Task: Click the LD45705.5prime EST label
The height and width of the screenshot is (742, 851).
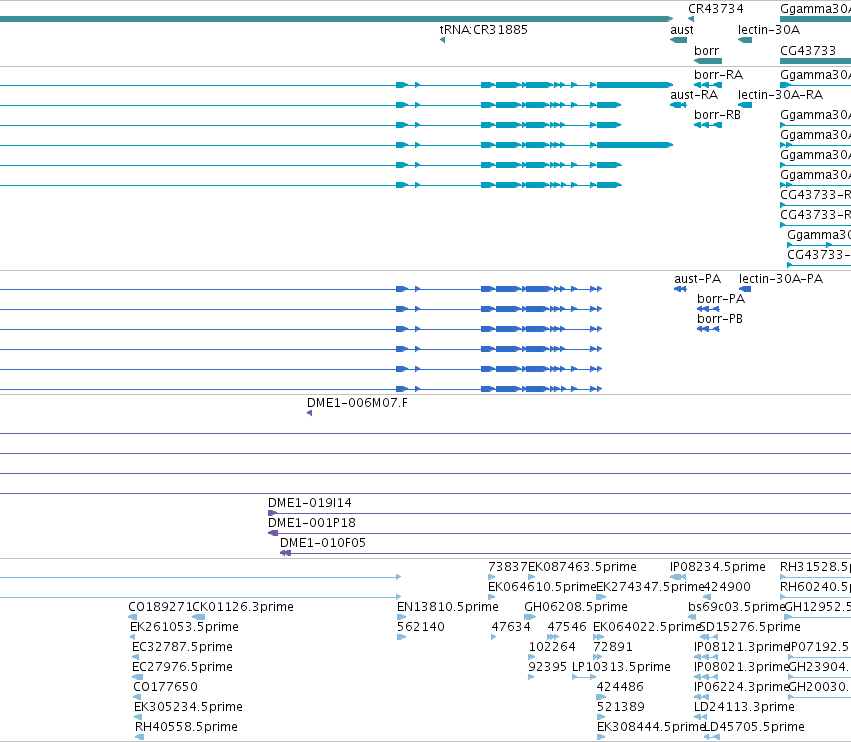Action: (x=754, y=727)
